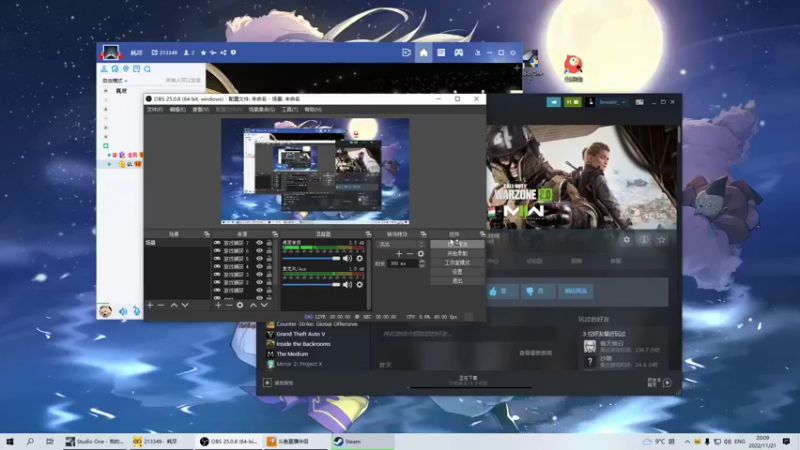800x450 pixels.
Task: Open Steam game info icon
Action: pyautogui.click(x=644, y=240)
